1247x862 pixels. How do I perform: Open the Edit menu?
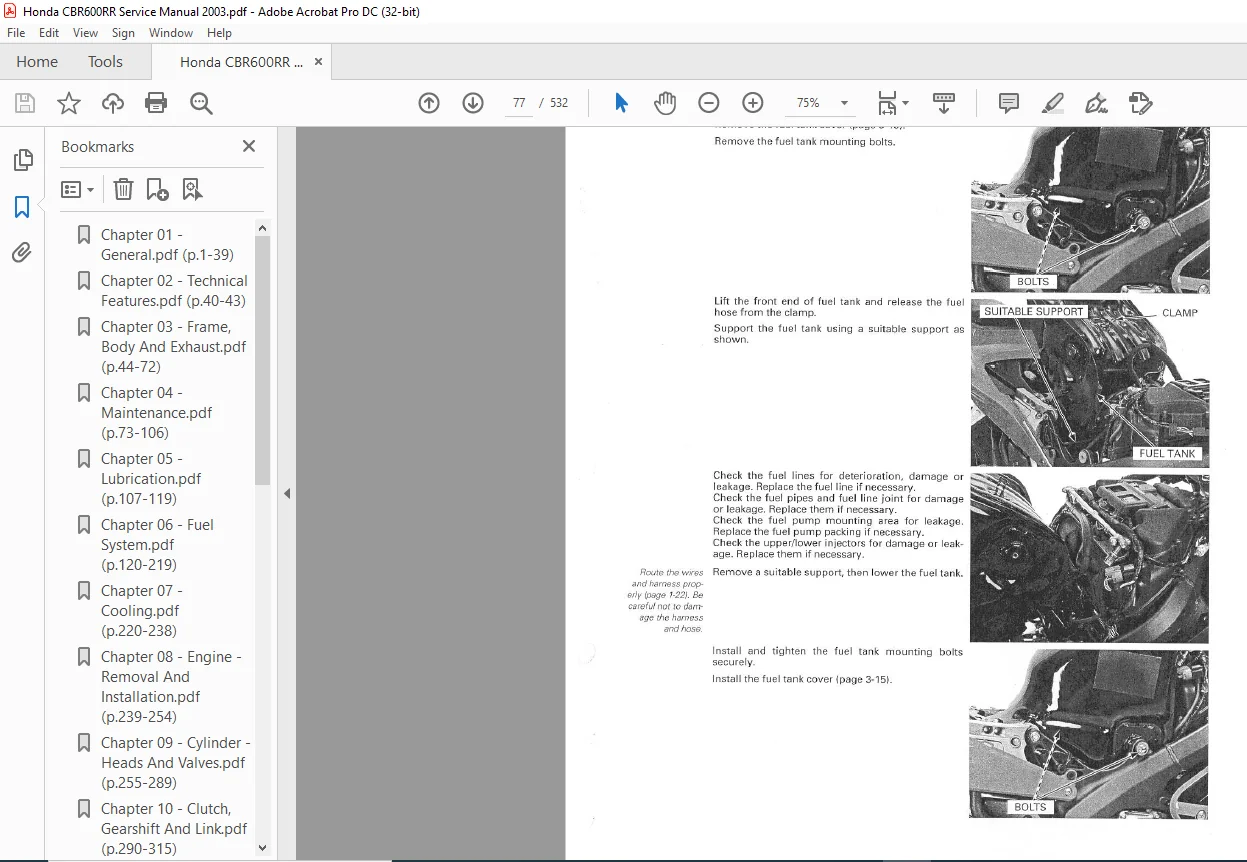pyautogui.click(x=49, y=33)
